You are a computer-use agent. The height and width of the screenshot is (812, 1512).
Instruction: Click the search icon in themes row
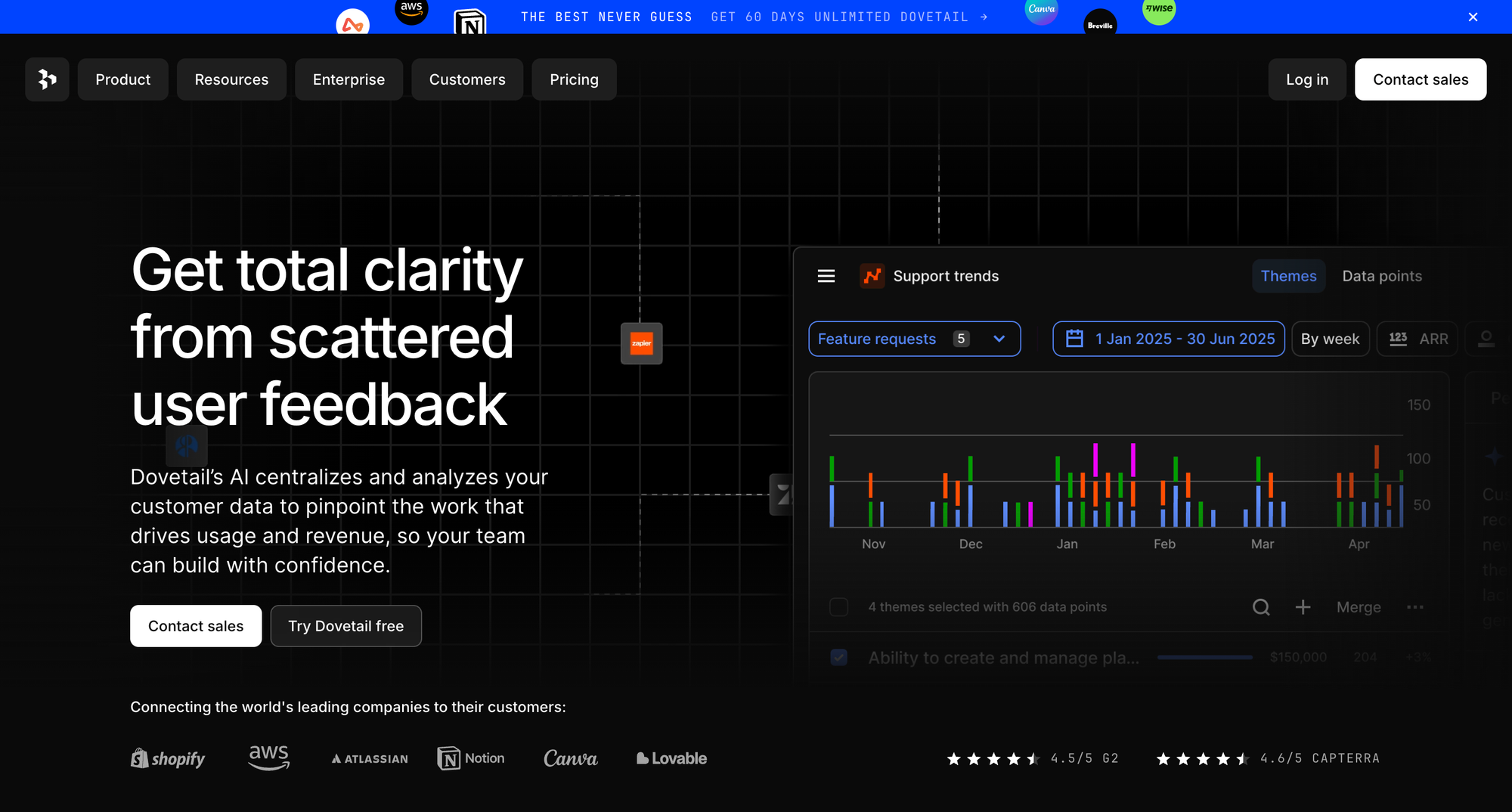(x=1260, y=607)
